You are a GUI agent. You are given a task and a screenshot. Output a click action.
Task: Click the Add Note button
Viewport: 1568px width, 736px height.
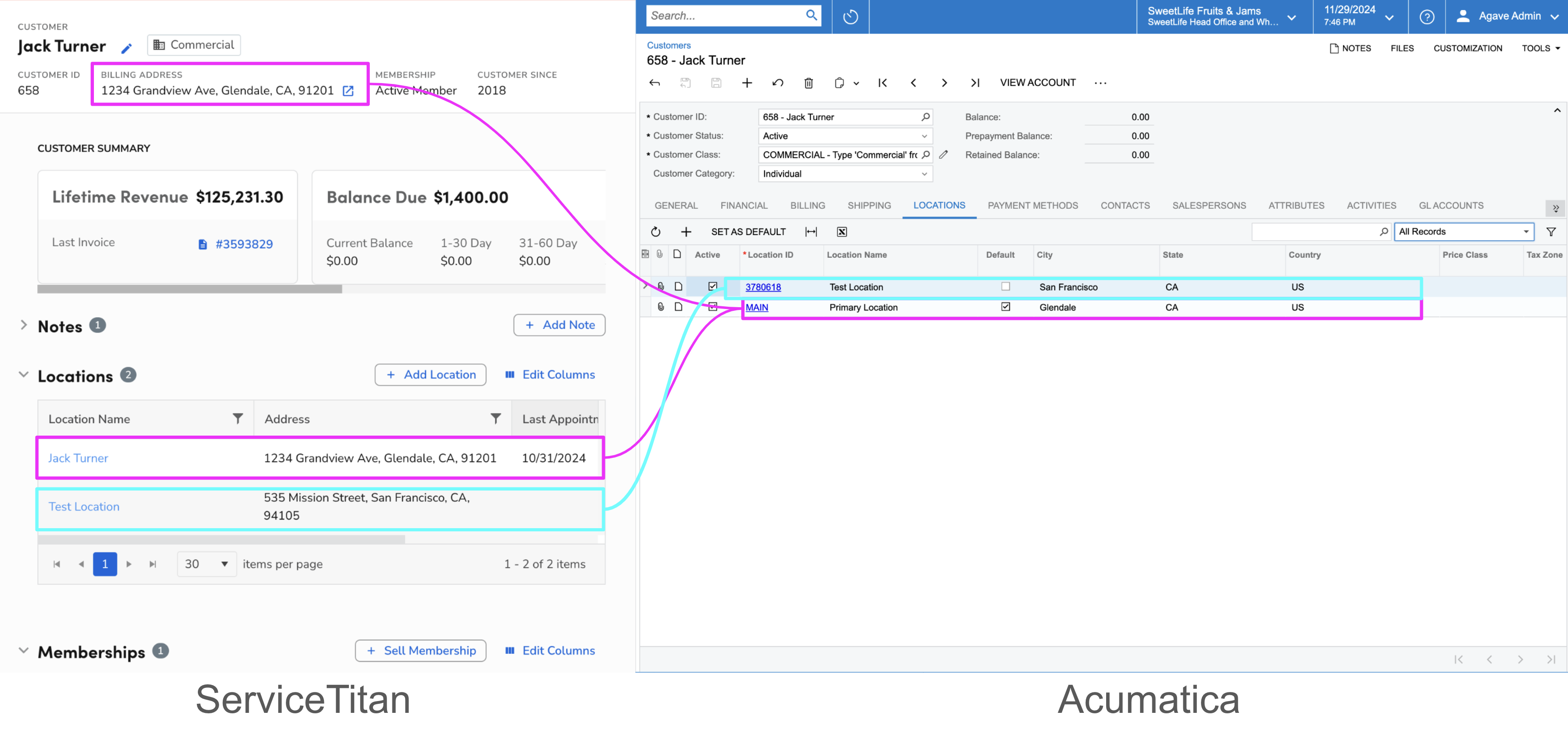pos(559,325)
